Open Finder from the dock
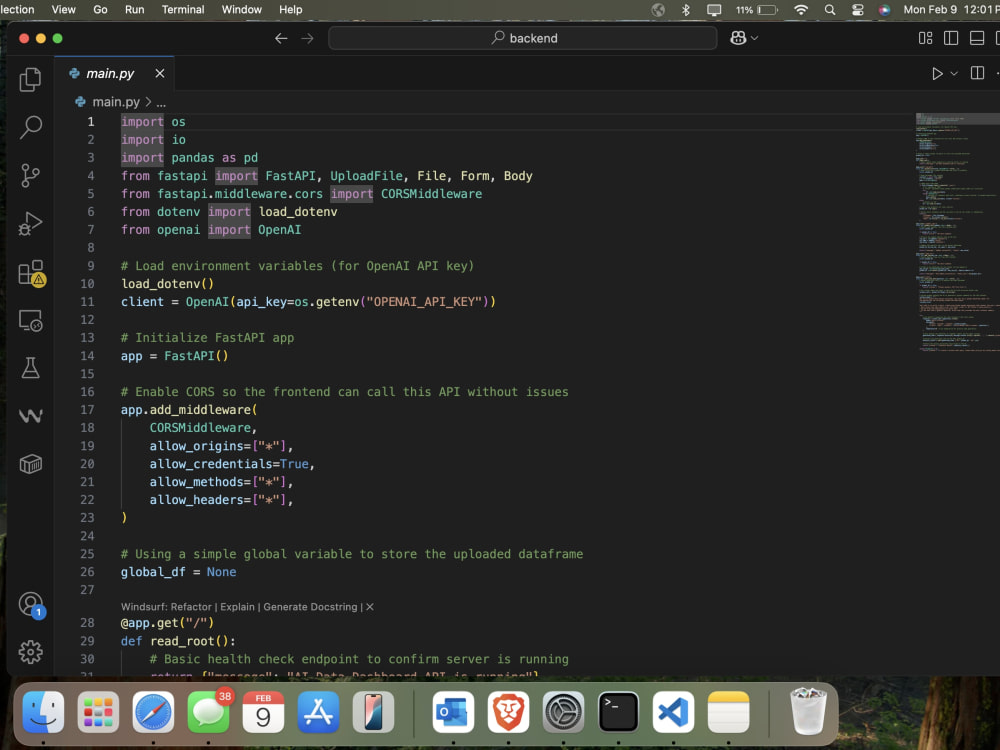Image resolution: width=1000 pixels, height=750 pixels. click(43, 712)
